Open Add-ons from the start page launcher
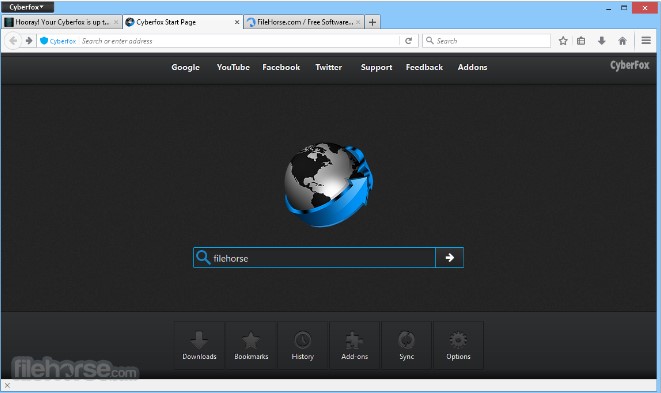 [x=355, y=345]
